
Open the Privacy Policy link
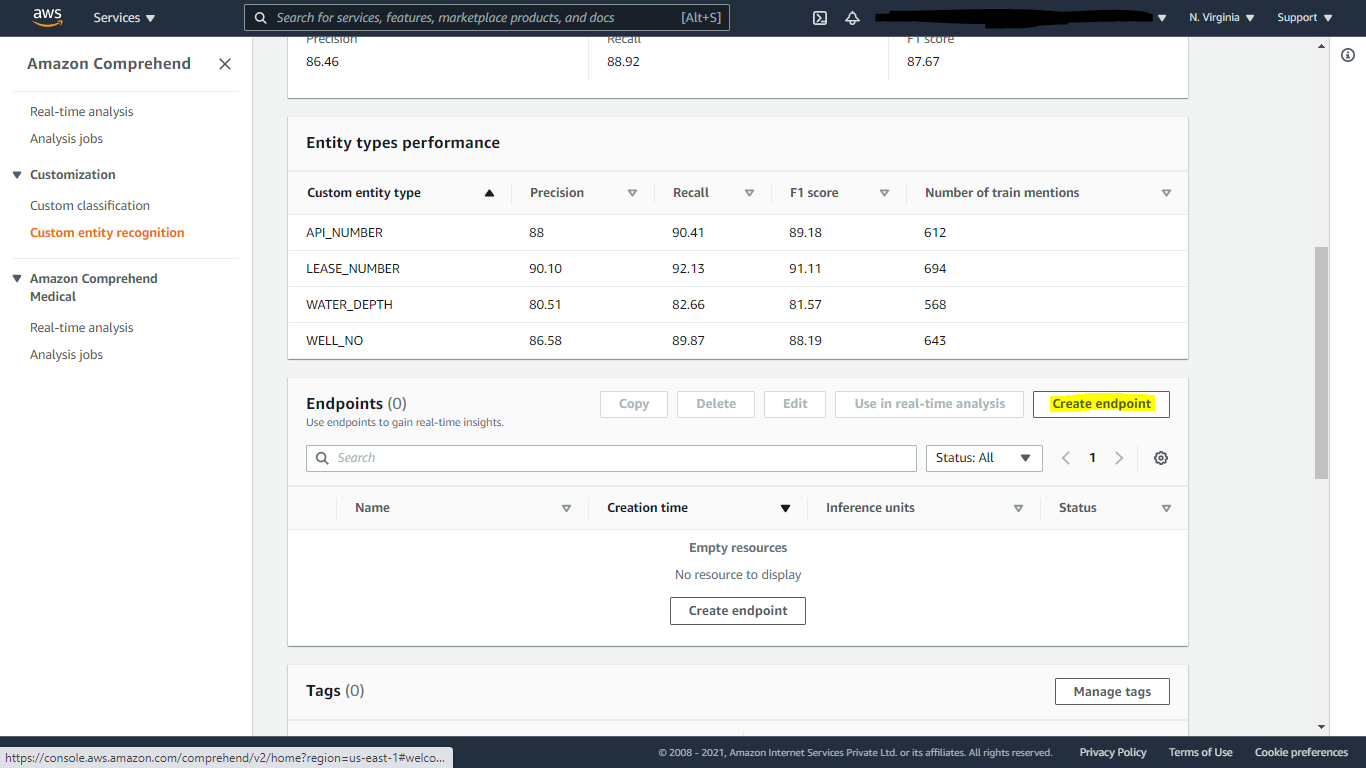pos(1113,752)
